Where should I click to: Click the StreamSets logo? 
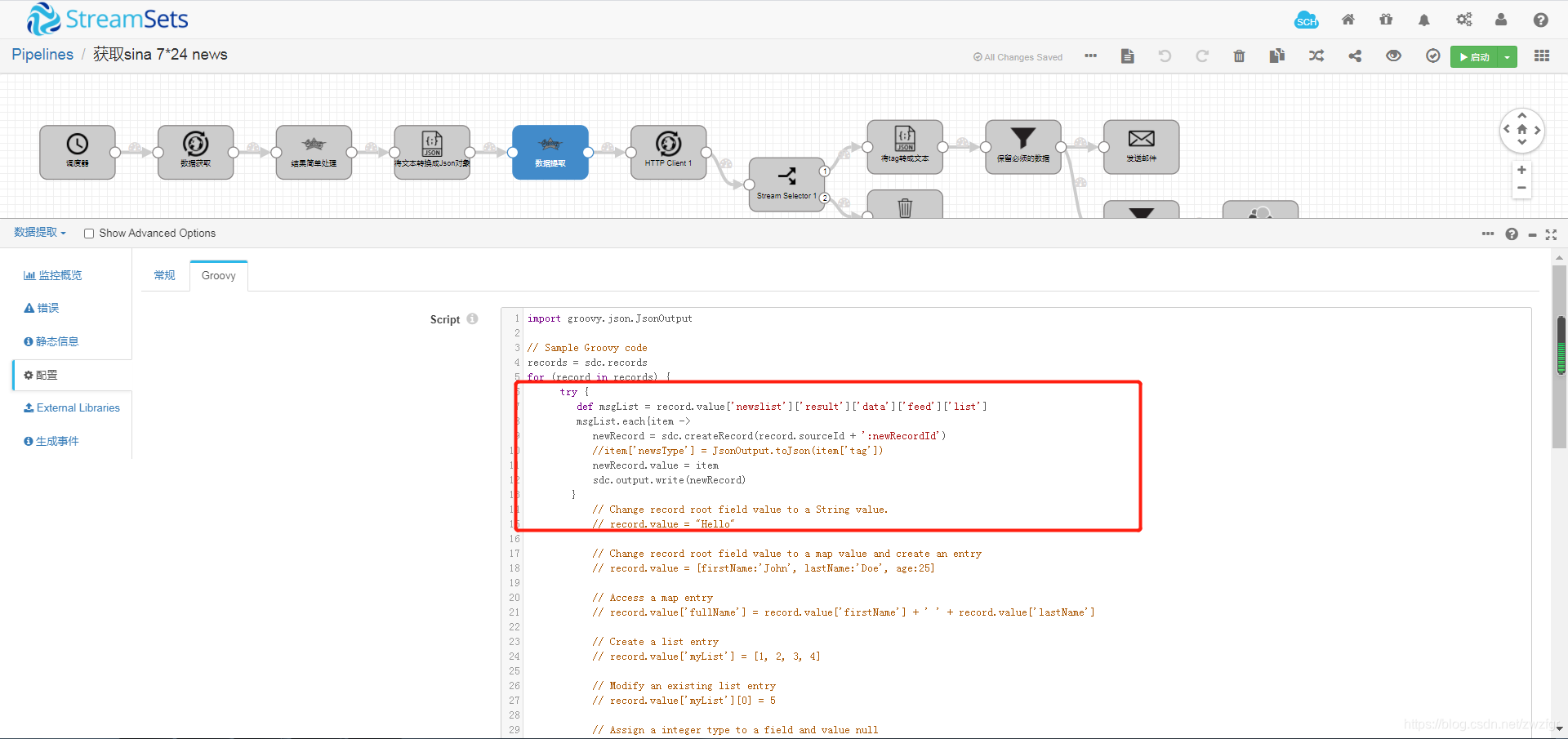(107, 19)
